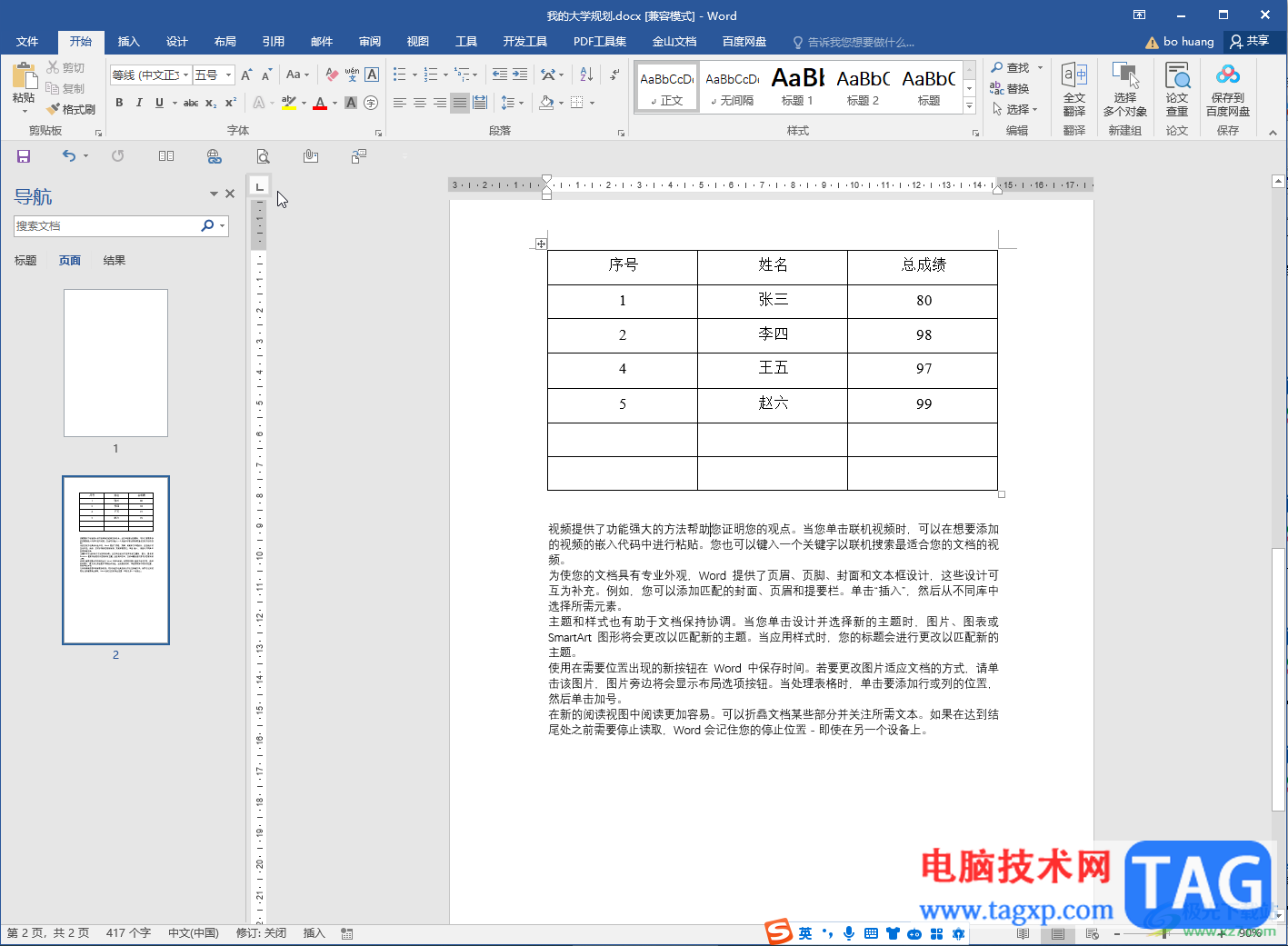Toggle show paragraph marks
Image resolution: width=1288 pixels, height=946 pixels.
[x=614, y=75]
